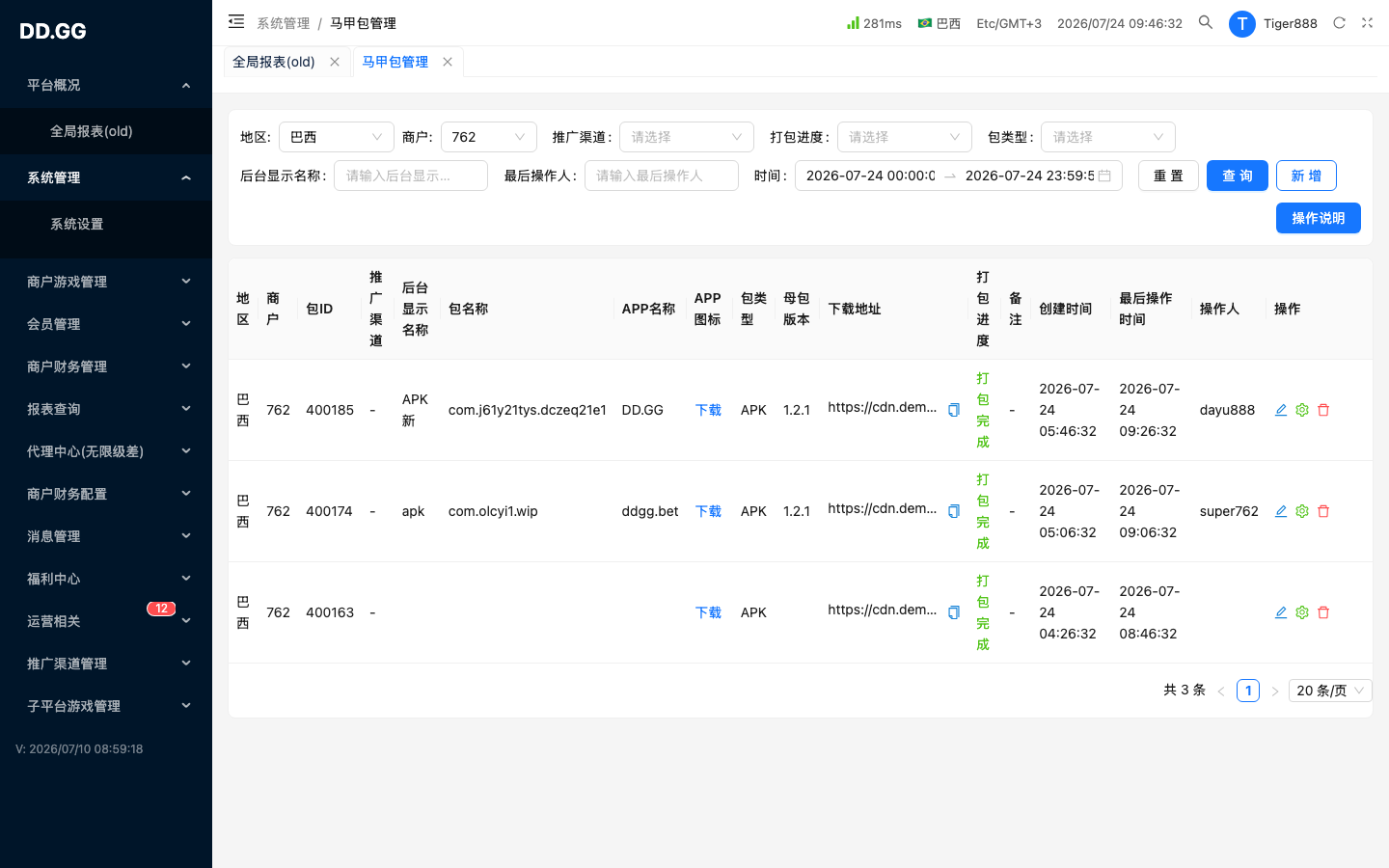Change page size from 20 条/页
Screen dimensions: 1389x868
pos(1330,691)
